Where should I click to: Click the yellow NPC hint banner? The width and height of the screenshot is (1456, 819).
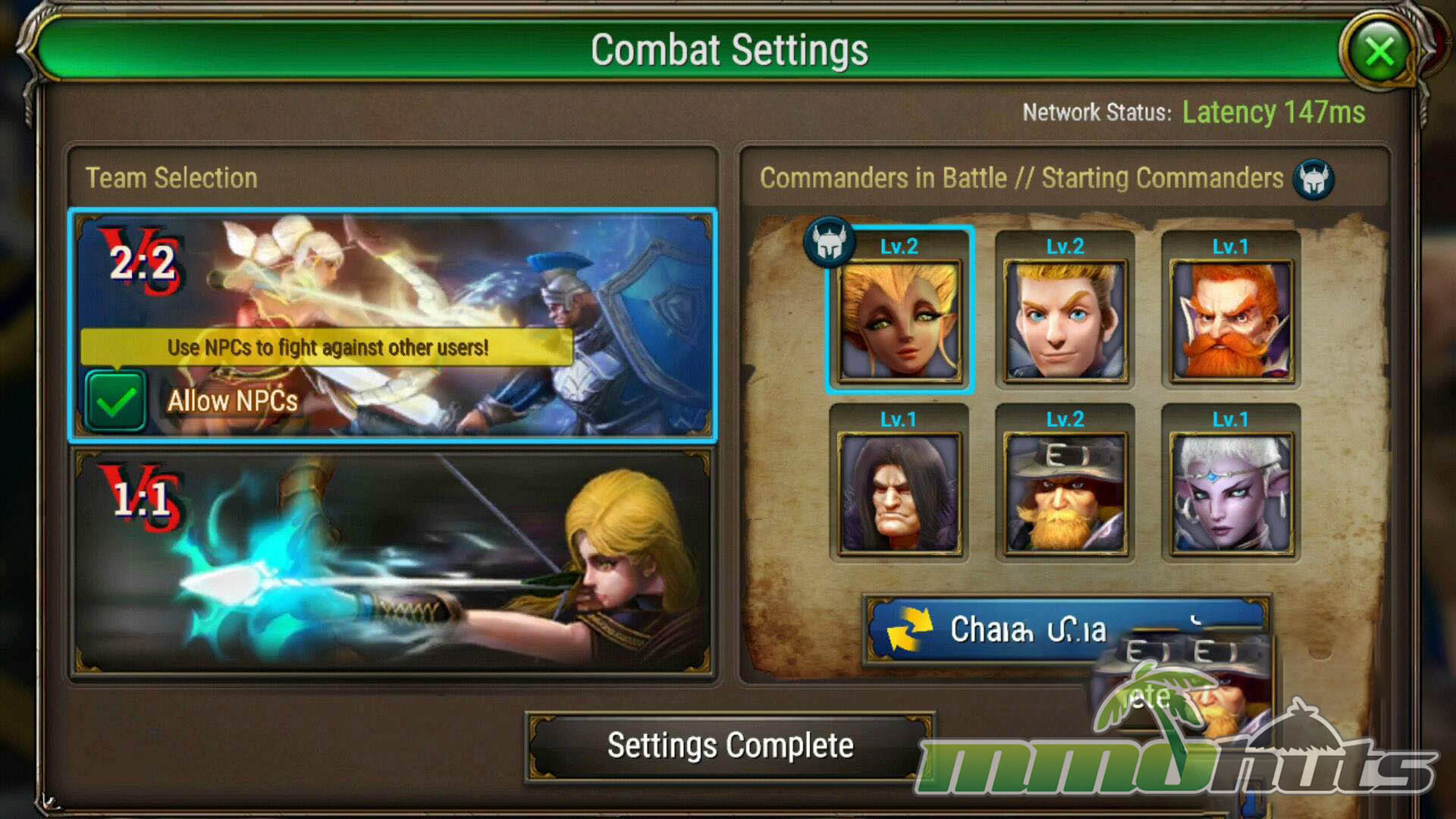[326, 347]
